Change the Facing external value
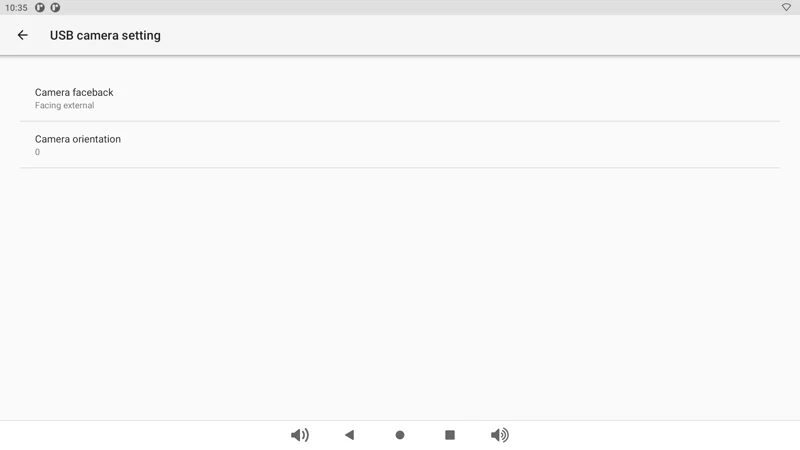 (x=64, y=106)
